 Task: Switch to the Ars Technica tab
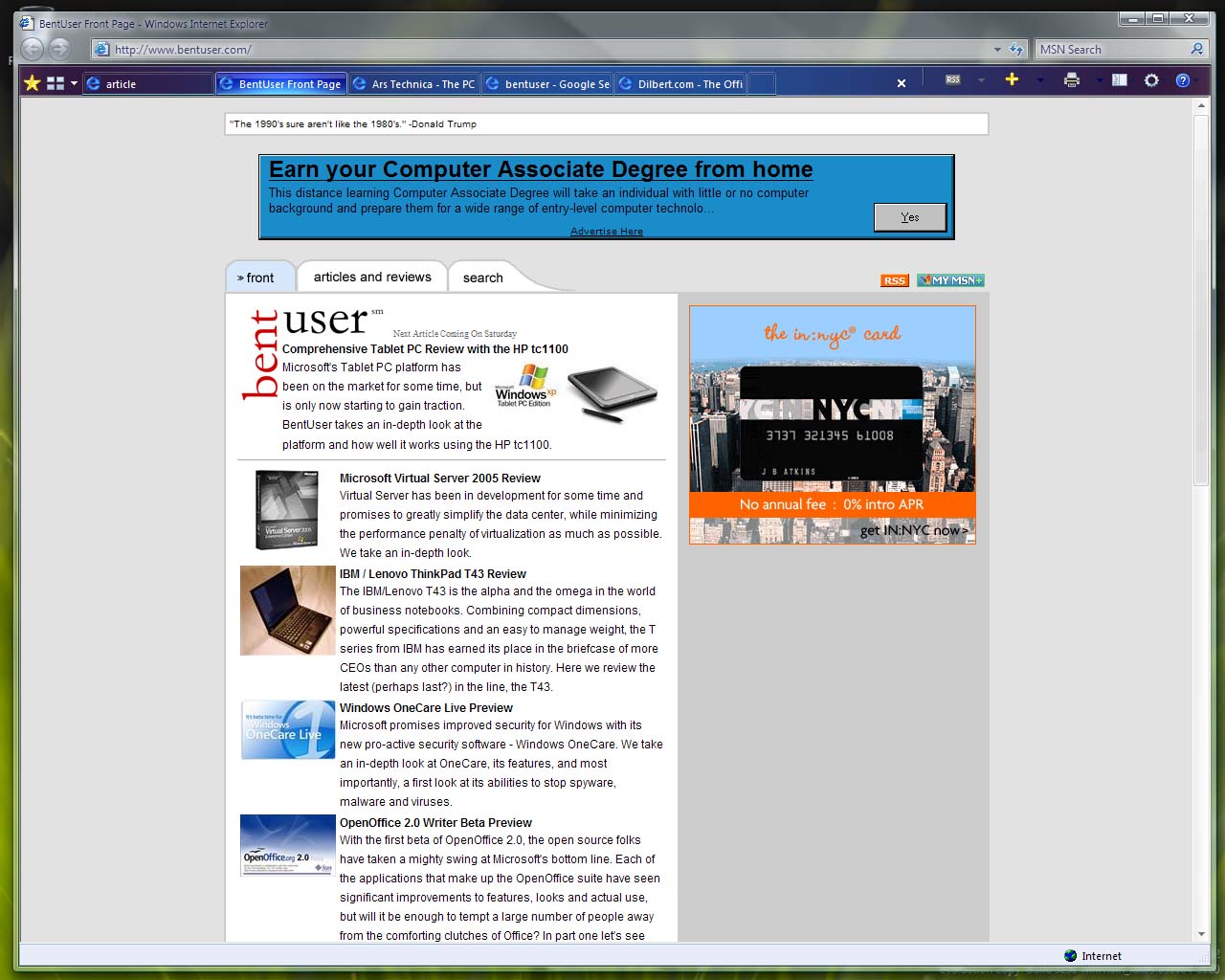pos(414,83)
